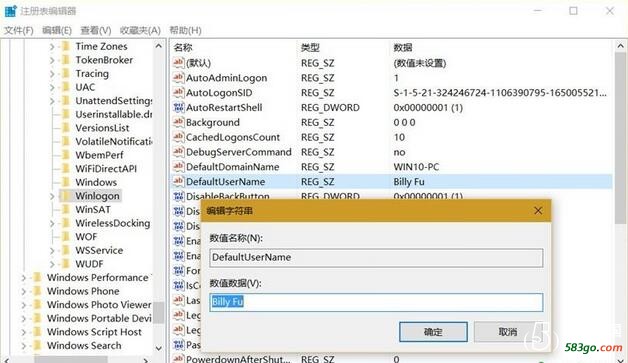Viewport: 628px width, 363px height.
Task: Close the 编辑字符串 dialog
Action: pyautogui.click(x=538, y=211)
